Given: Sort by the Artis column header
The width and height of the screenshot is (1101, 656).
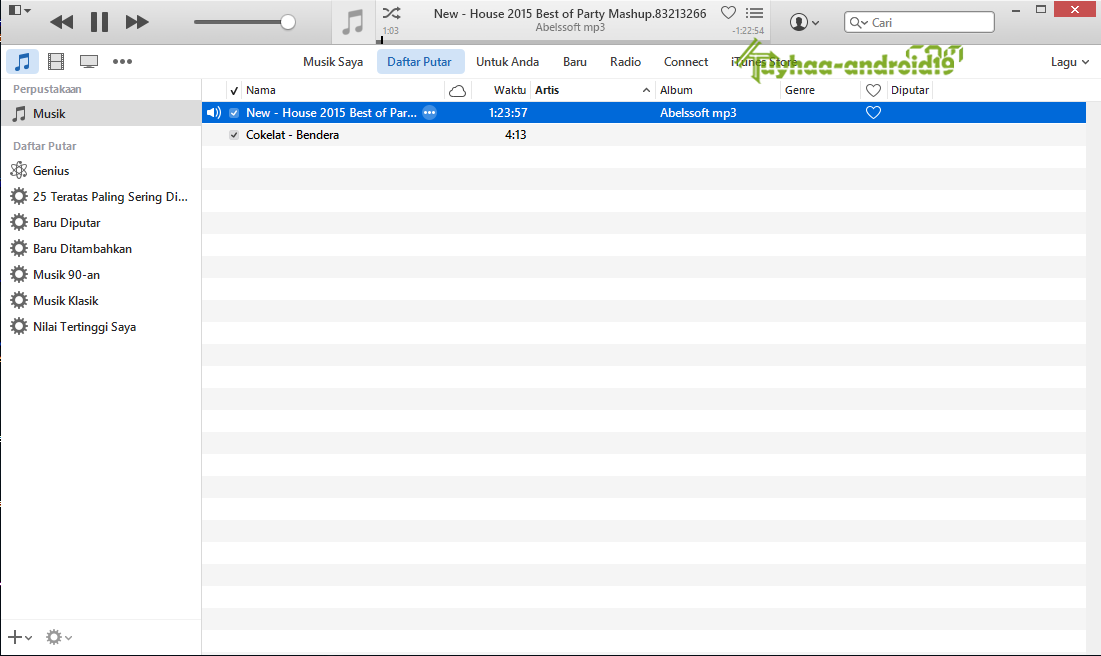Looking at the screenshot, I should tap(547, 90).
